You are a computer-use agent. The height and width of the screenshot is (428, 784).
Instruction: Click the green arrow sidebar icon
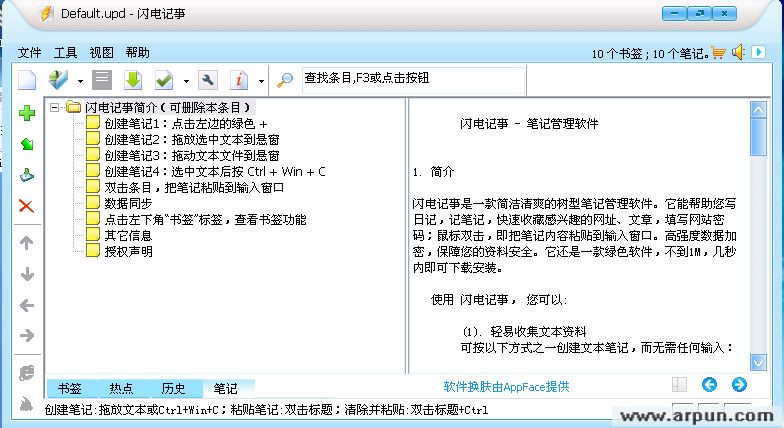click(x=27, y=144)
